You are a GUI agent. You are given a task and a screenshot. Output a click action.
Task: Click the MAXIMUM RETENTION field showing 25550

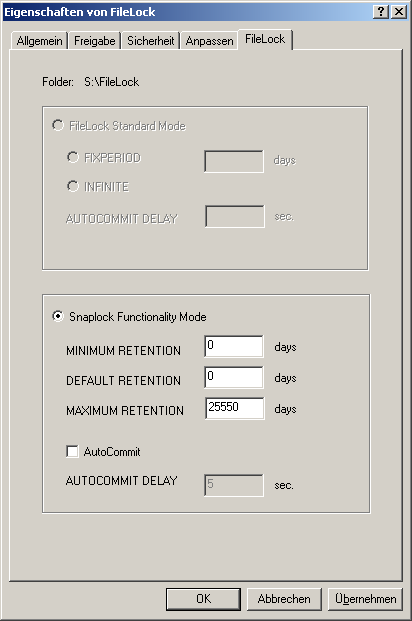pos(235,408)
